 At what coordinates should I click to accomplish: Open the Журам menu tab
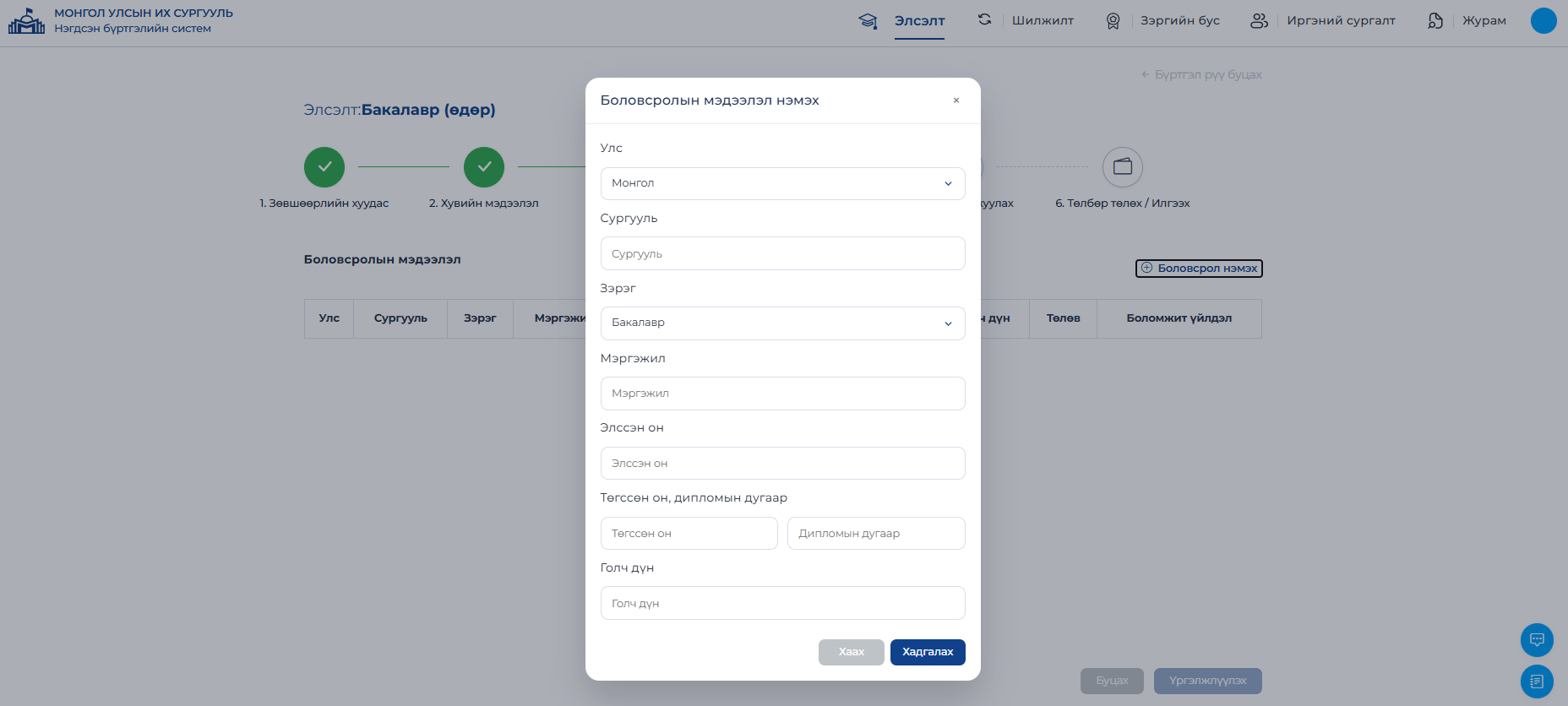tap(1484, 21)
